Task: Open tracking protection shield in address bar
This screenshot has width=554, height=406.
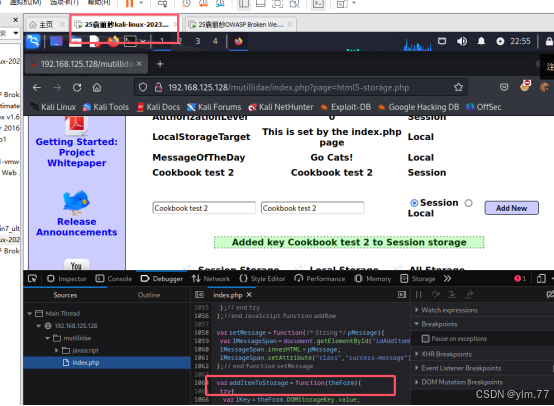Action: (143, 87)
